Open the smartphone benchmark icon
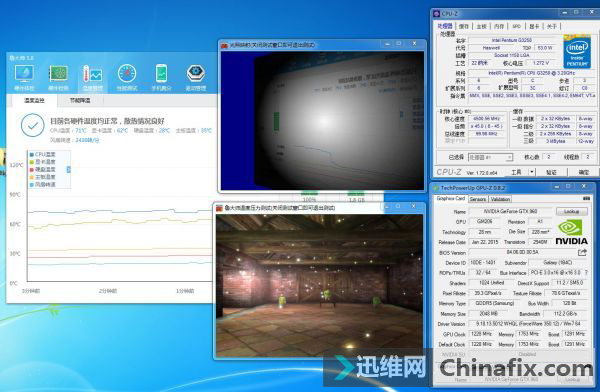 tap(161, 78)
